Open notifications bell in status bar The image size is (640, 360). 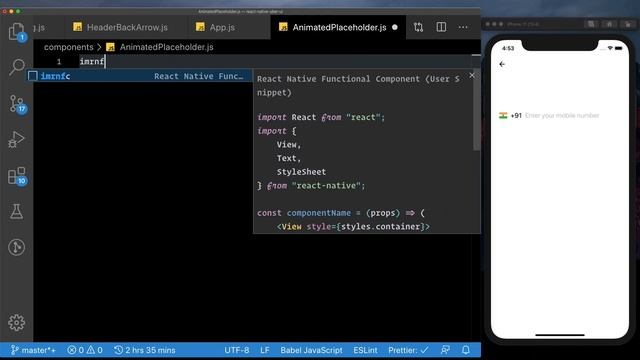466,350
